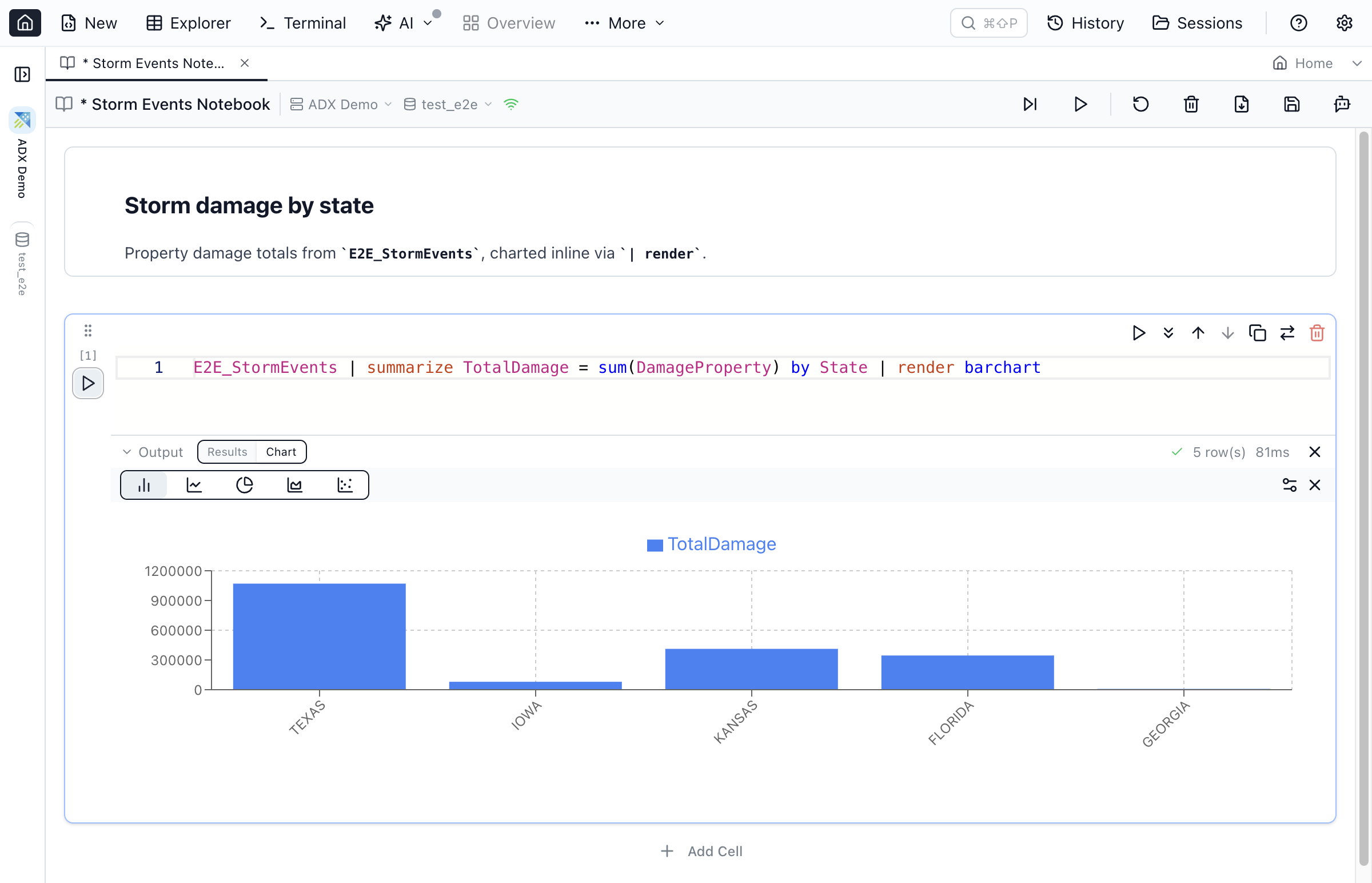Switch to the Results tab
Image resolution: width=1372 pixels, height=883 pixels.
click(x=227, y=452)
